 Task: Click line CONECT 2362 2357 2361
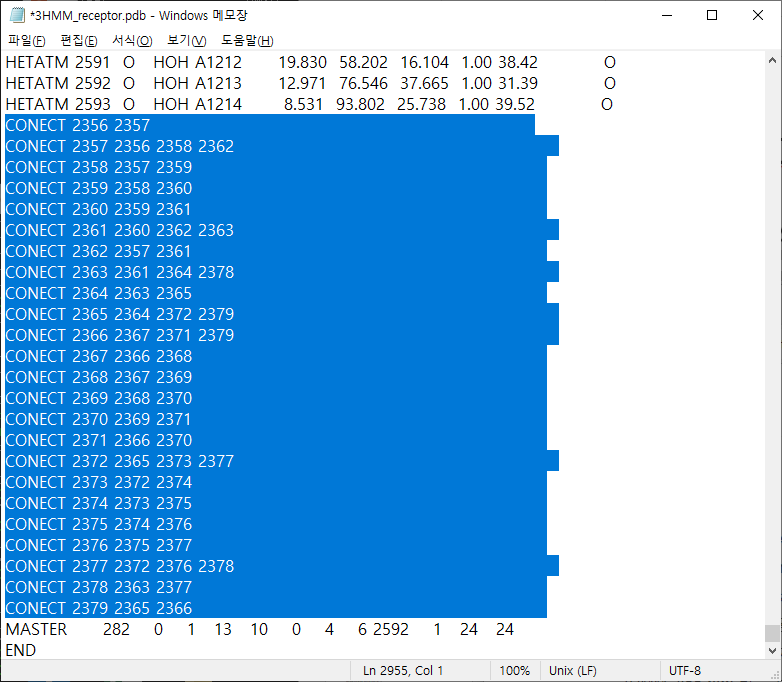click(x=98, y=251)
